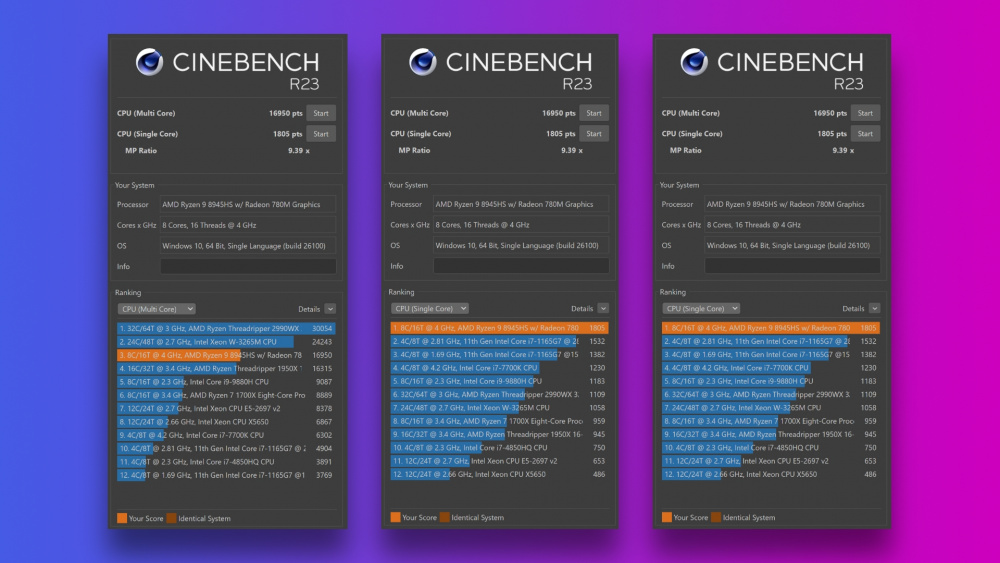Click the Cinebench sphere logo in the right panel

[x=695, y=62]
